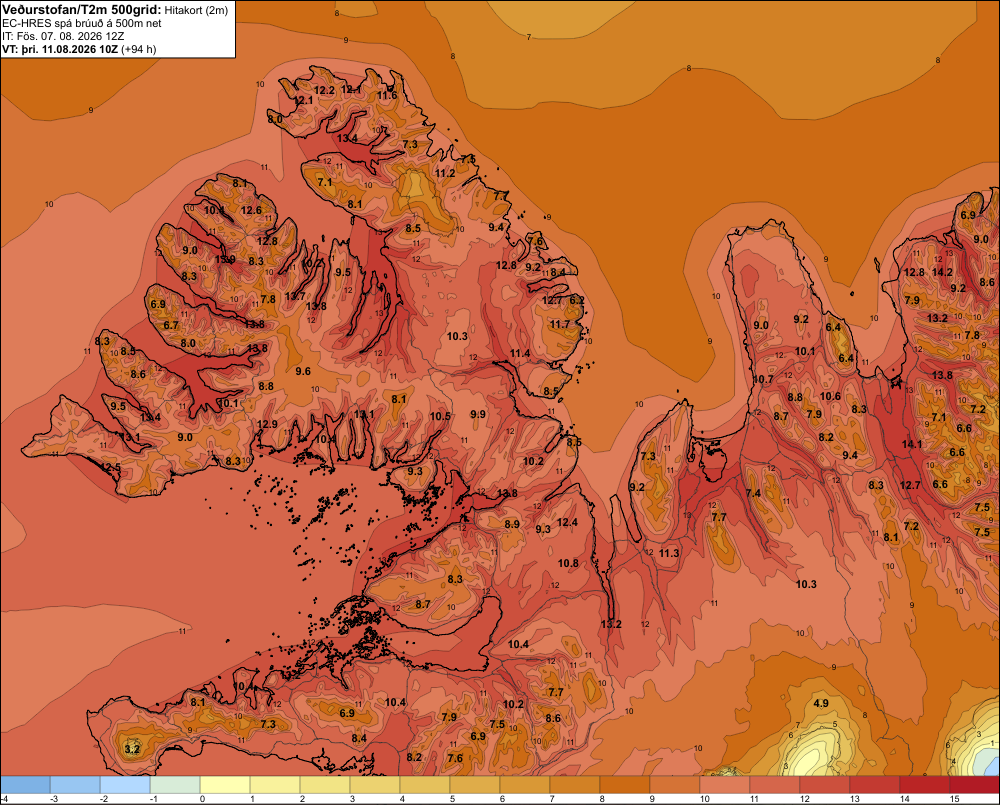Viewport: 1000px width, 805px height.
Task: Click the '(+94 h)' forecast offset text
Action: [138, 49]
